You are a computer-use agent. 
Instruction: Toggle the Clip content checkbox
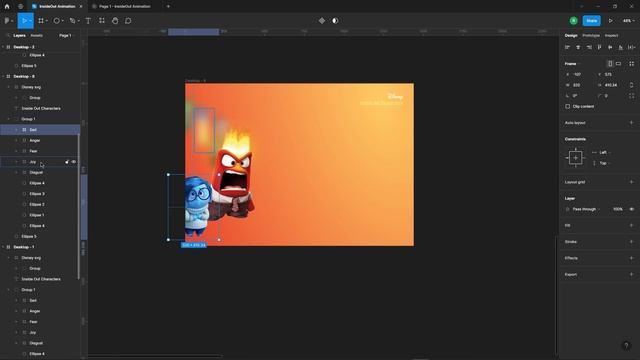[567, 107]
